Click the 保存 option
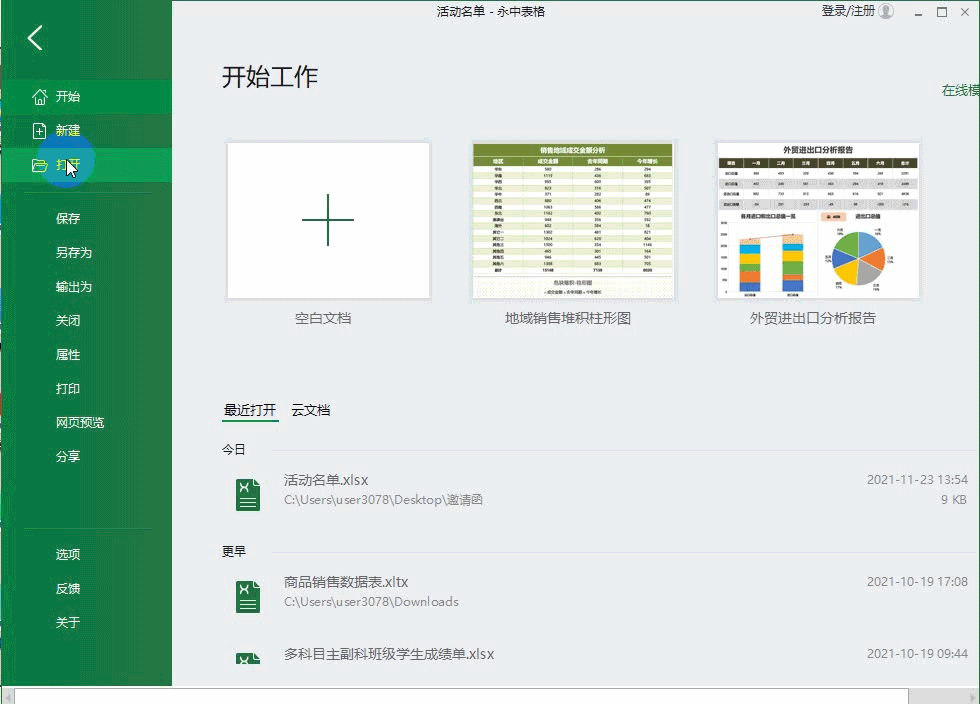980x704 pixels. [x=67, y=218]
